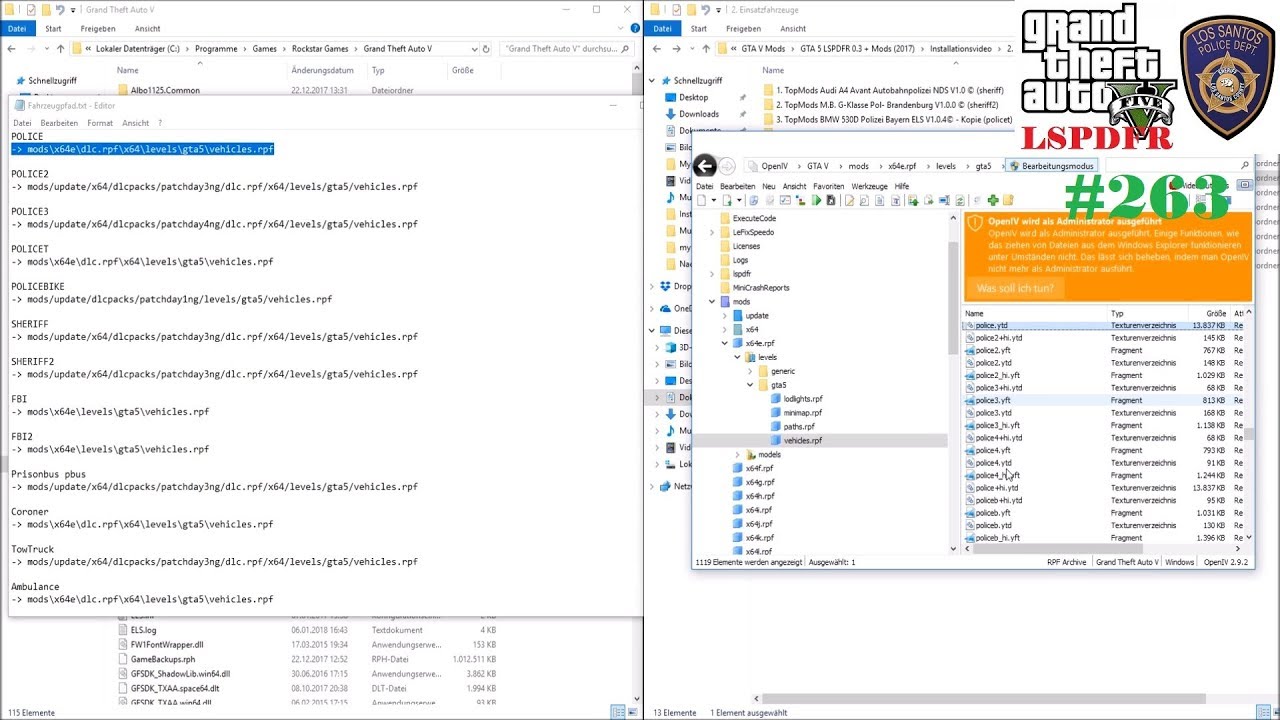Click the green play icon in OpenIV toolbar
This screenshot has height=720, width=1280.
pos(816,200)
